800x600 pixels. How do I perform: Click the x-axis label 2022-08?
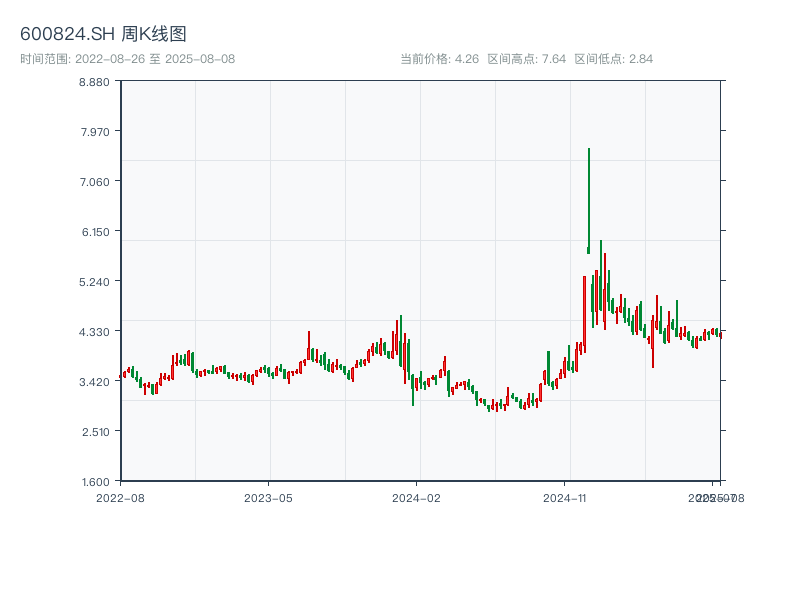(120, 498)
